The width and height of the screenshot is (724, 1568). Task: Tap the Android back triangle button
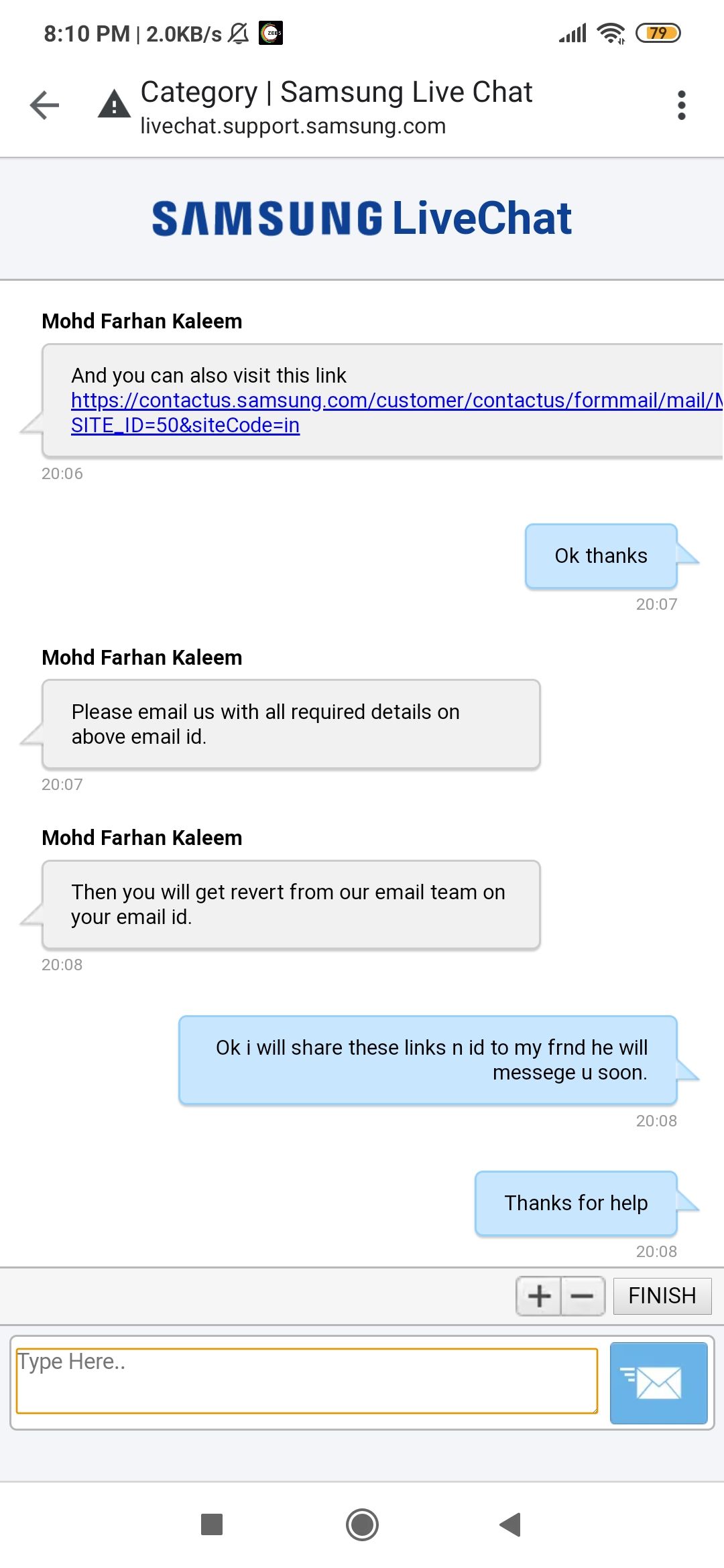pos(511,1524)
